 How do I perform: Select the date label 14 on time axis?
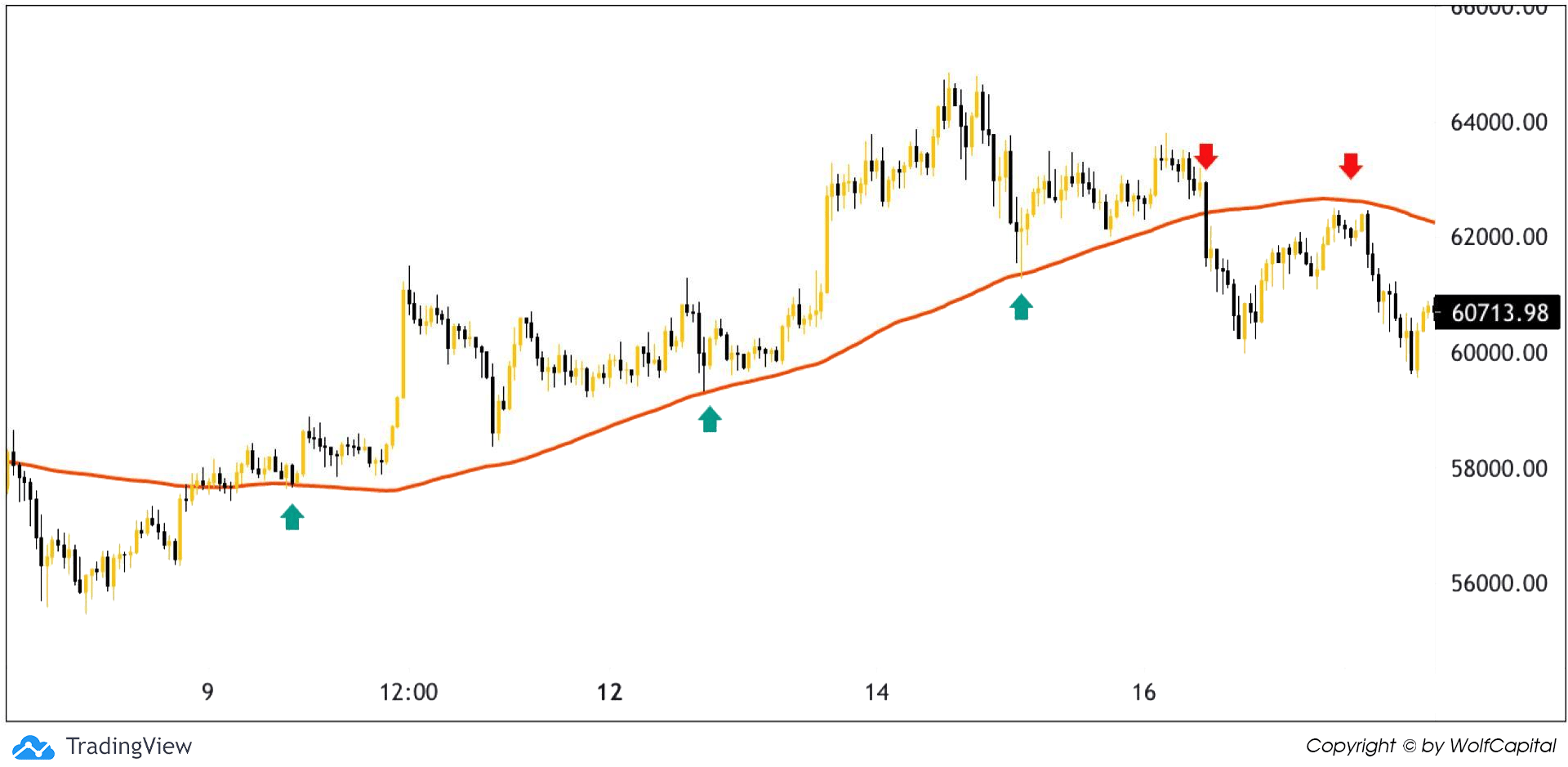tap(876, 692)
